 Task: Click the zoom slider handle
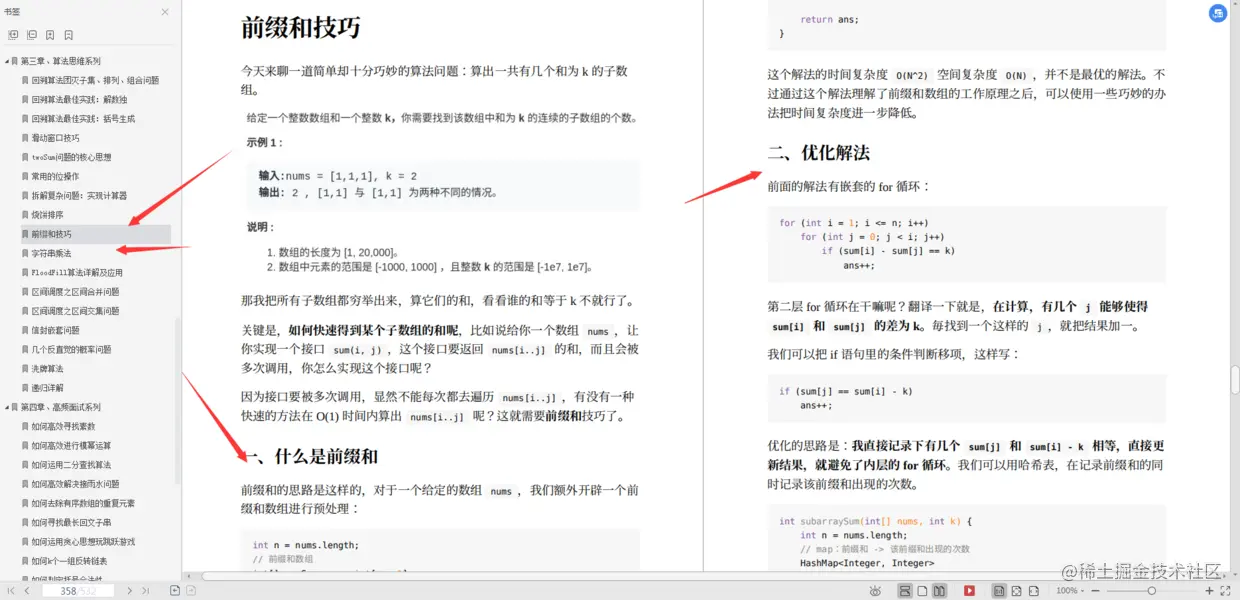pyautogui.click(x=1151, y=591)
